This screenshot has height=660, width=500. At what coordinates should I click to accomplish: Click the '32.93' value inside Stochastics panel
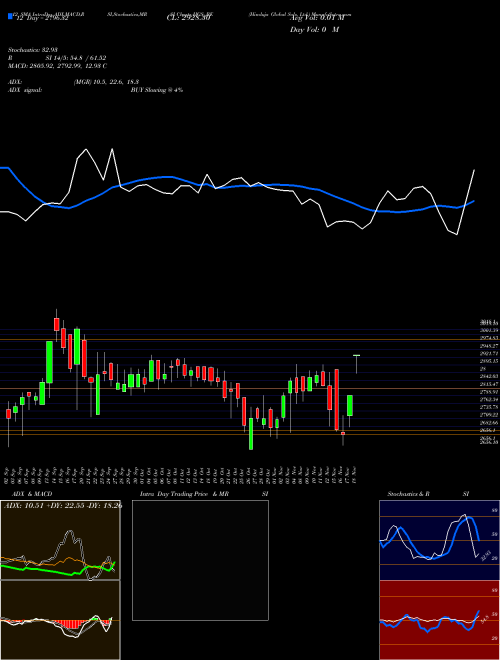point(486,555)
